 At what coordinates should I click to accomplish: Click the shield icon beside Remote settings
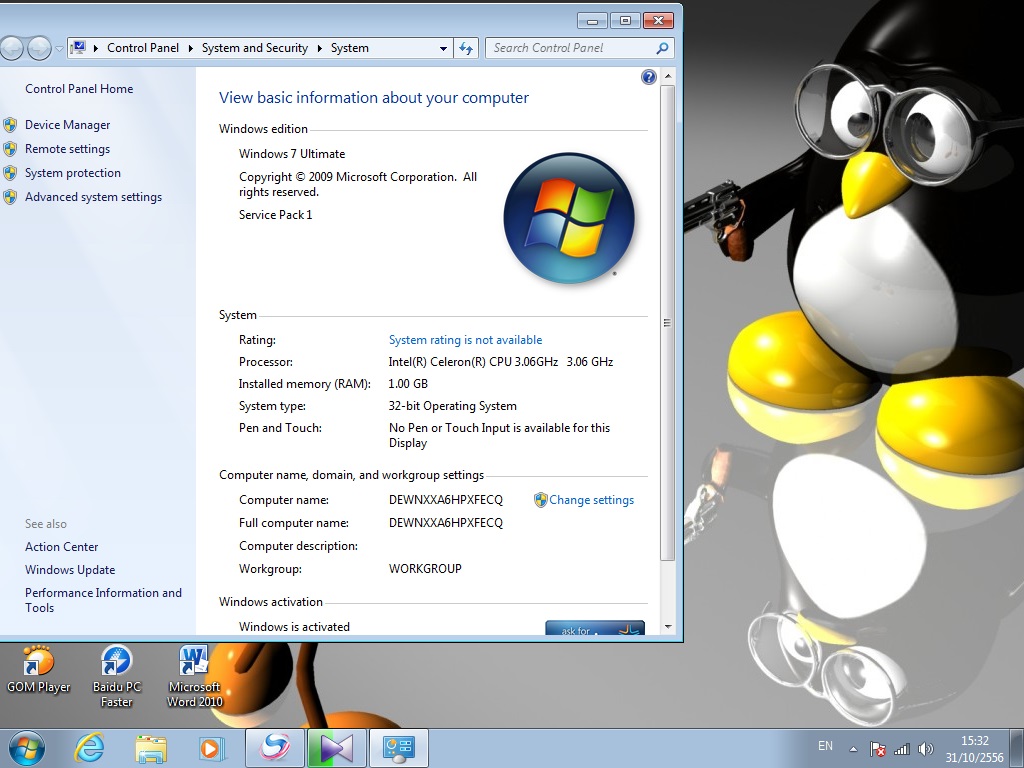point(10,149)
